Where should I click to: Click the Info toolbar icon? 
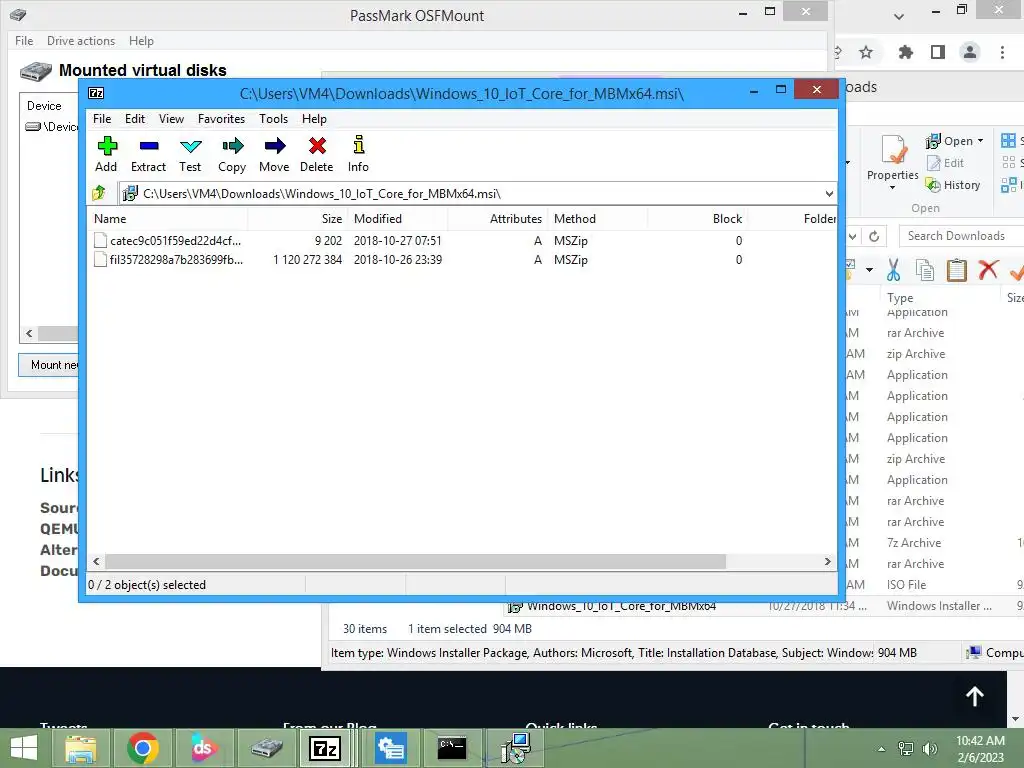click(358, 154)
